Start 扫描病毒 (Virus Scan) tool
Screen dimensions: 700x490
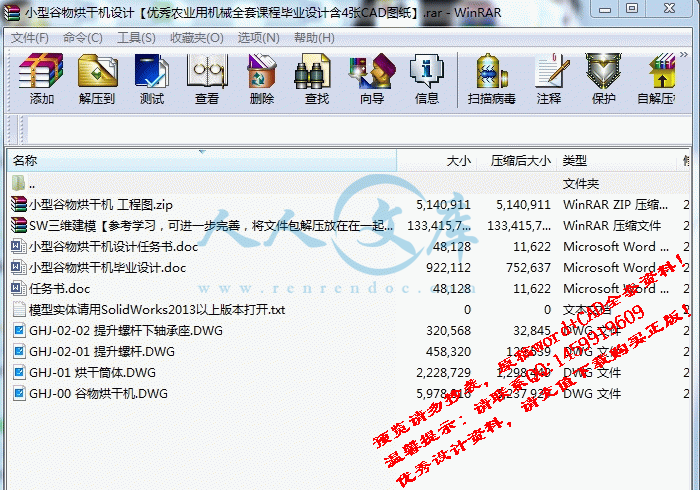click(x=491, y=71)
